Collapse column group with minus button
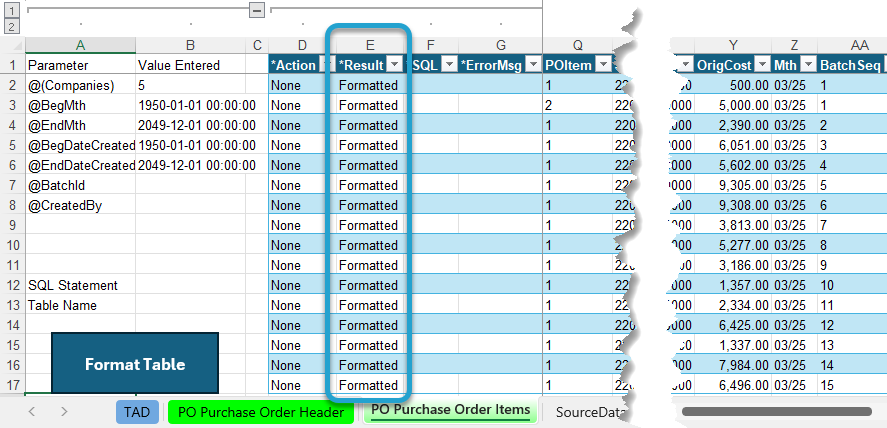This screenshot has width=887, height=428. click(257, 10)
